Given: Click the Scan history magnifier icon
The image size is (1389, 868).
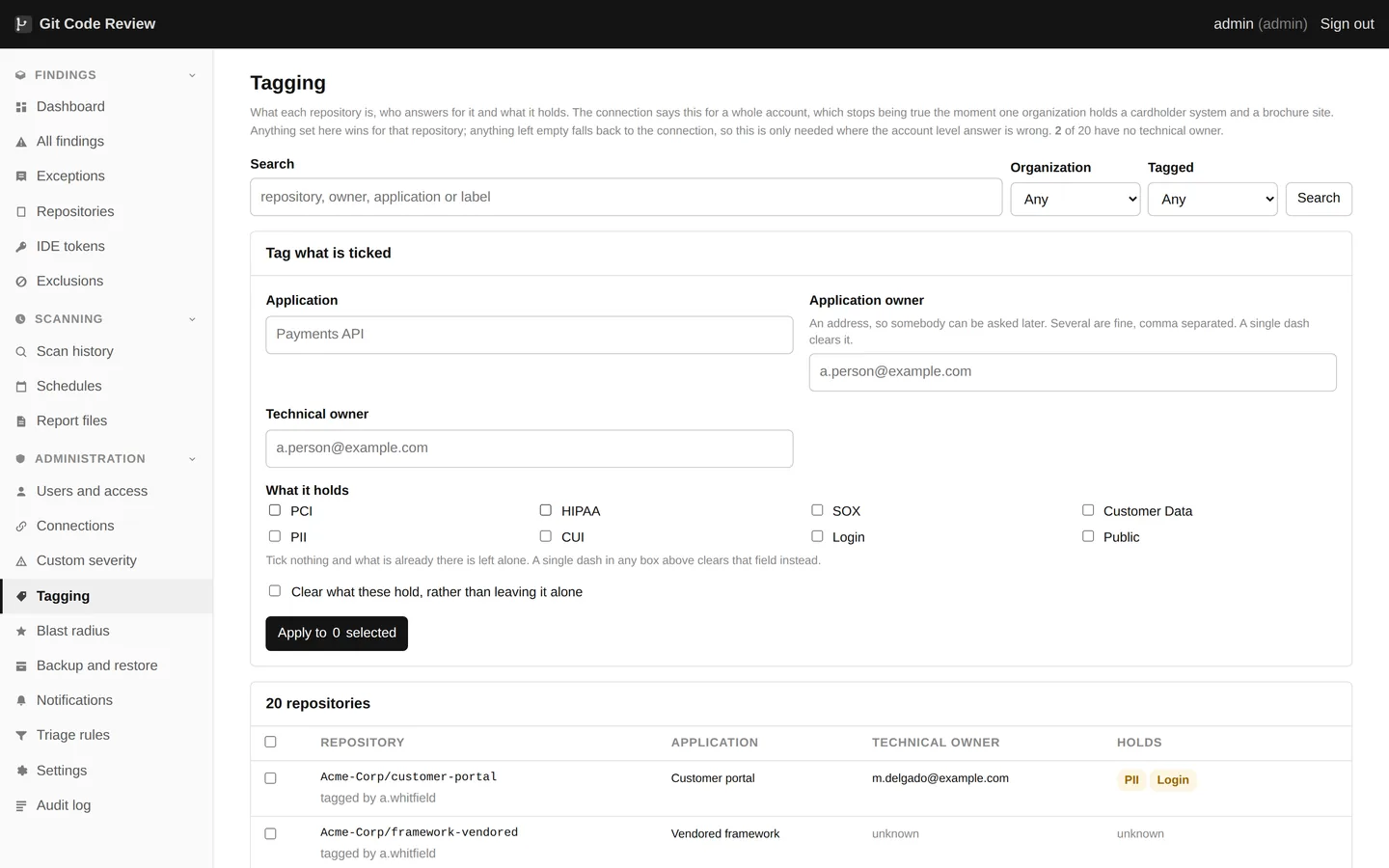Looking at the screenshot, I should tap(21, 352).
